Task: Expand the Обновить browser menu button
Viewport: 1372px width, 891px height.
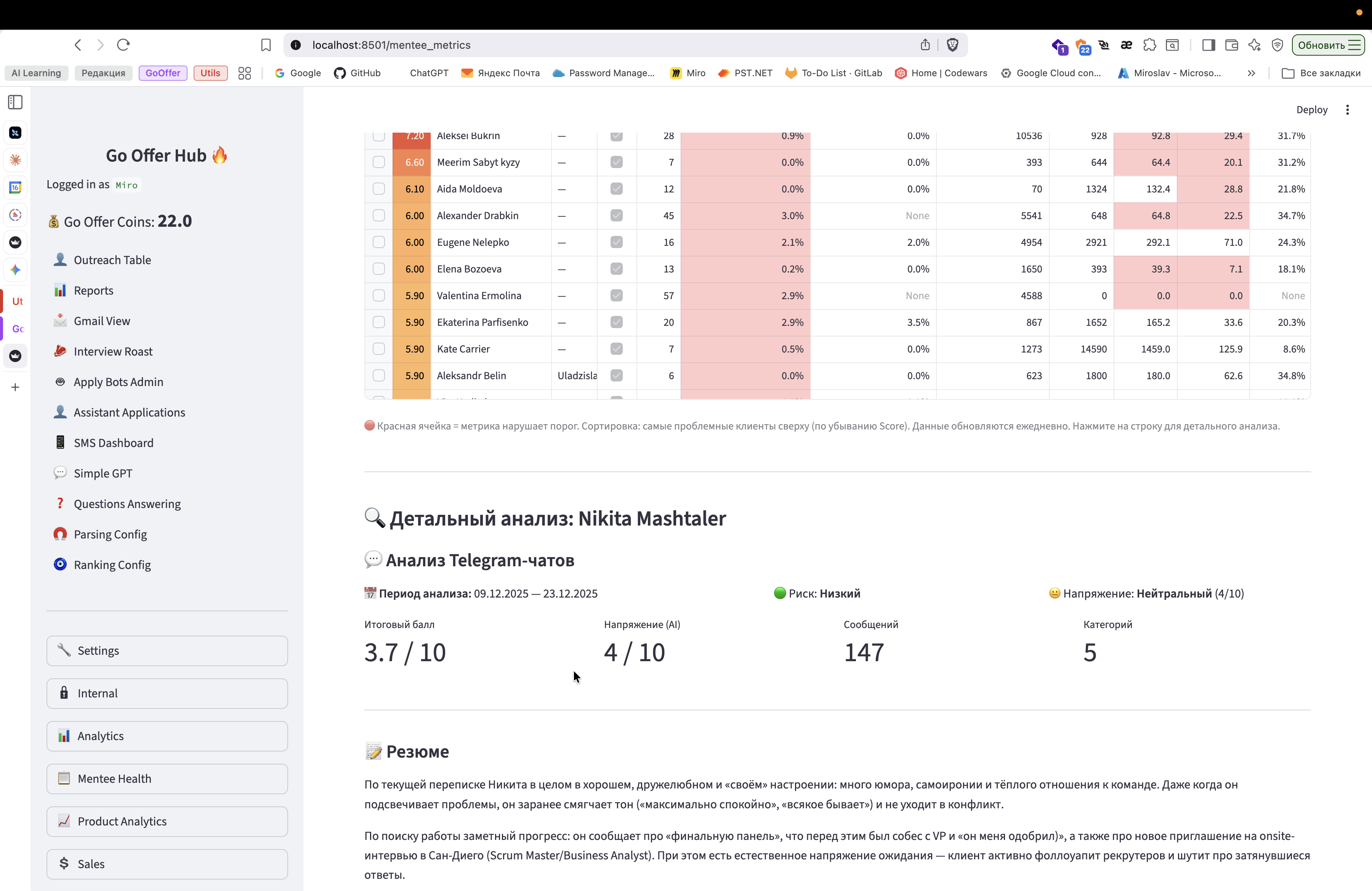Action: pos(1328,45)
